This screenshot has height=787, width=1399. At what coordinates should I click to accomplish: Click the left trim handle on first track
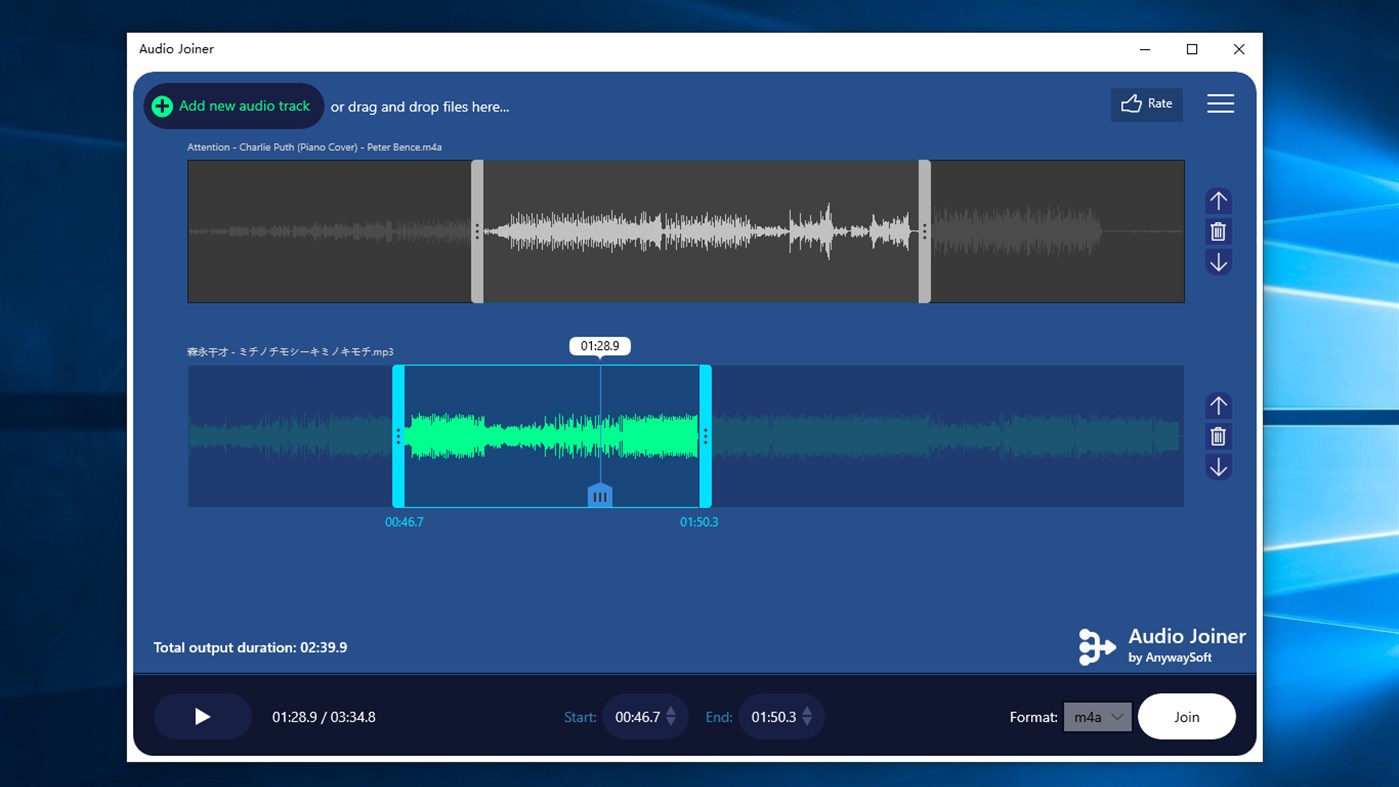click(477, 231)
